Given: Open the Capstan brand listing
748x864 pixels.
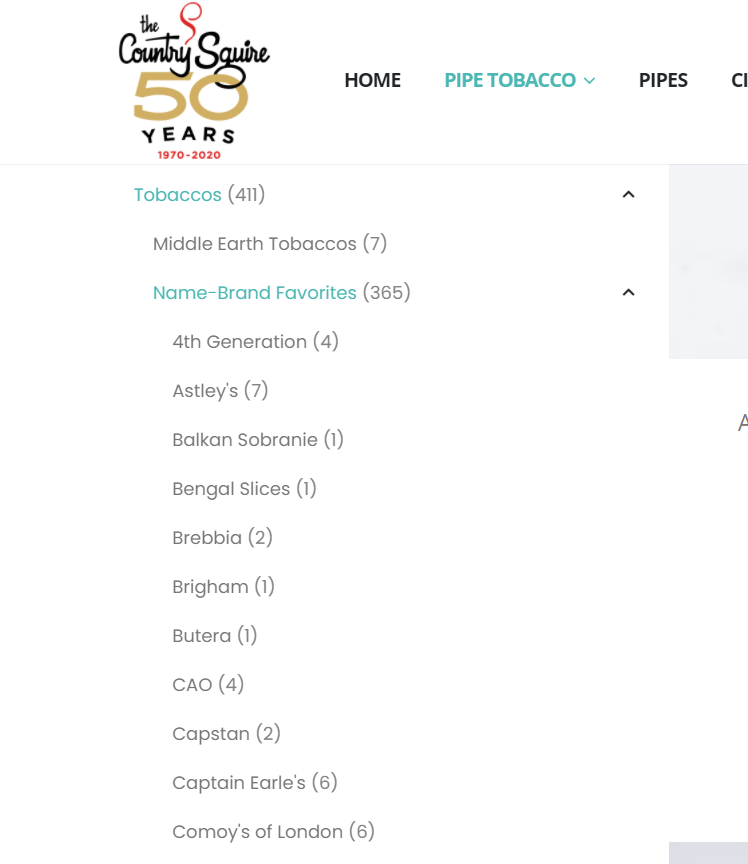Looking at the screenshot, I should 211,734.
